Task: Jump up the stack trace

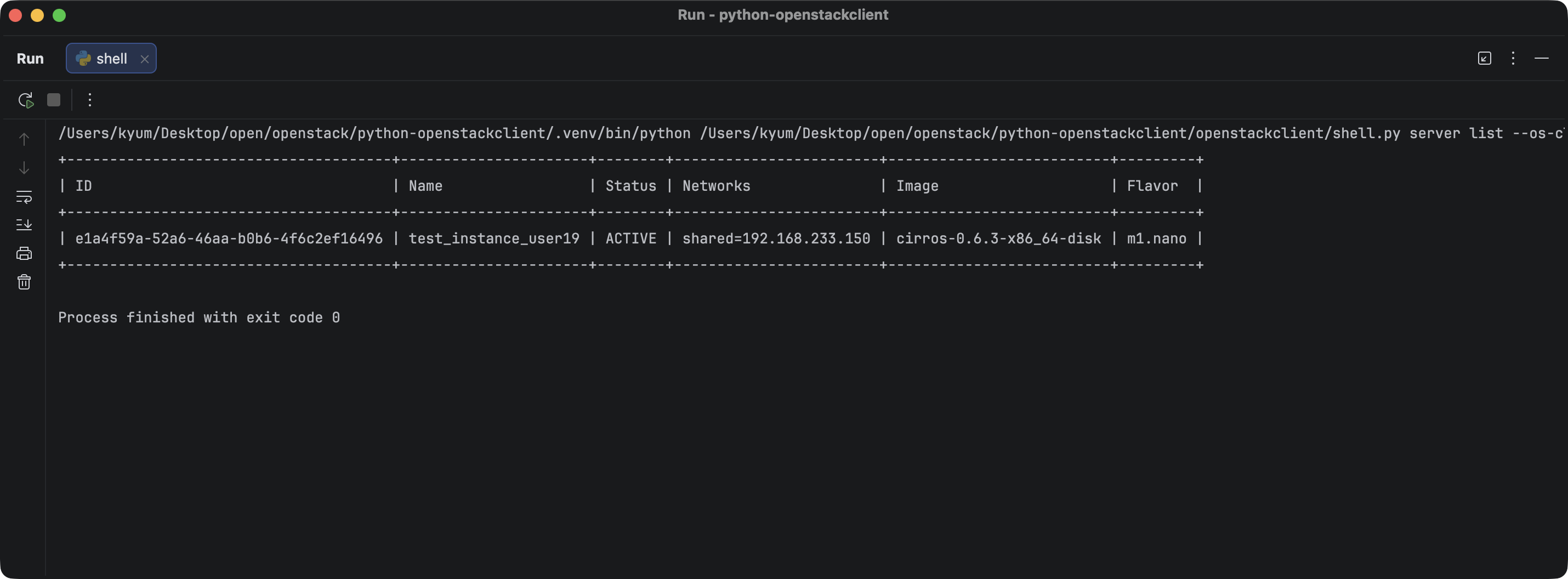Action: click(x=24, y=139)
